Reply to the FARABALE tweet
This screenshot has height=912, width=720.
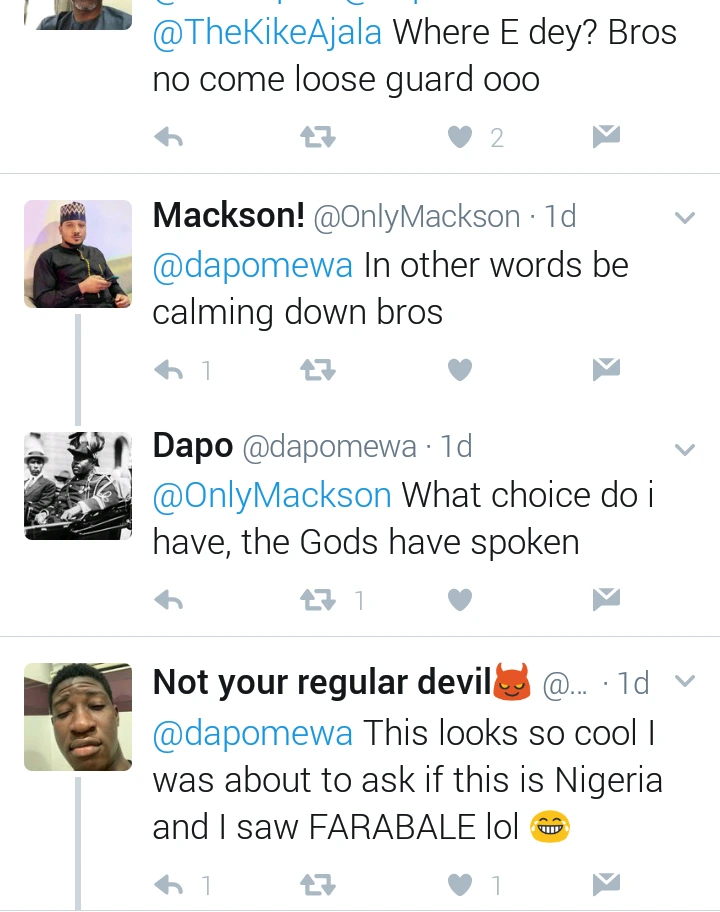coord(169,885)
